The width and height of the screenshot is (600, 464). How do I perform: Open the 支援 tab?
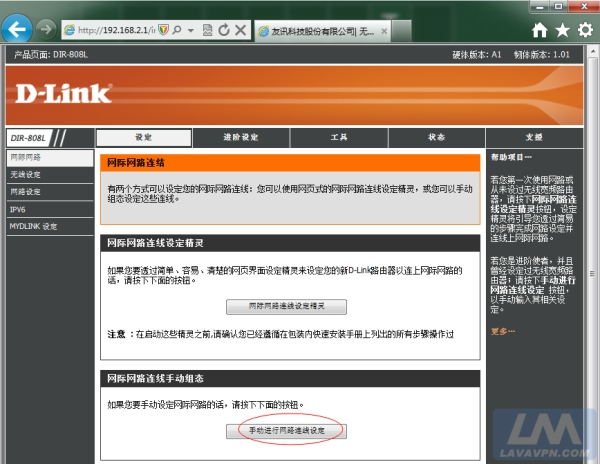pyautogui.click(x=535, y=138)
